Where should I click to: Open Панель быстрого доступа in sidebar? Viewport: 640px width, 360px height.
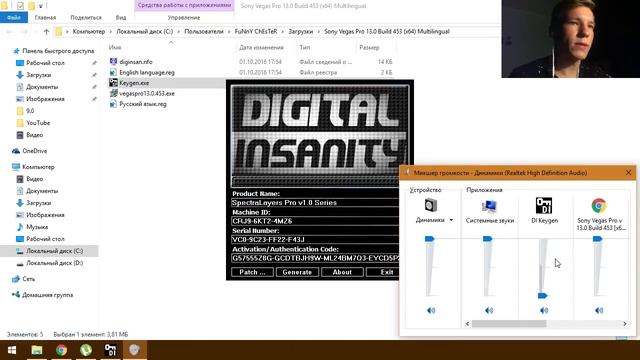point(58,51)
